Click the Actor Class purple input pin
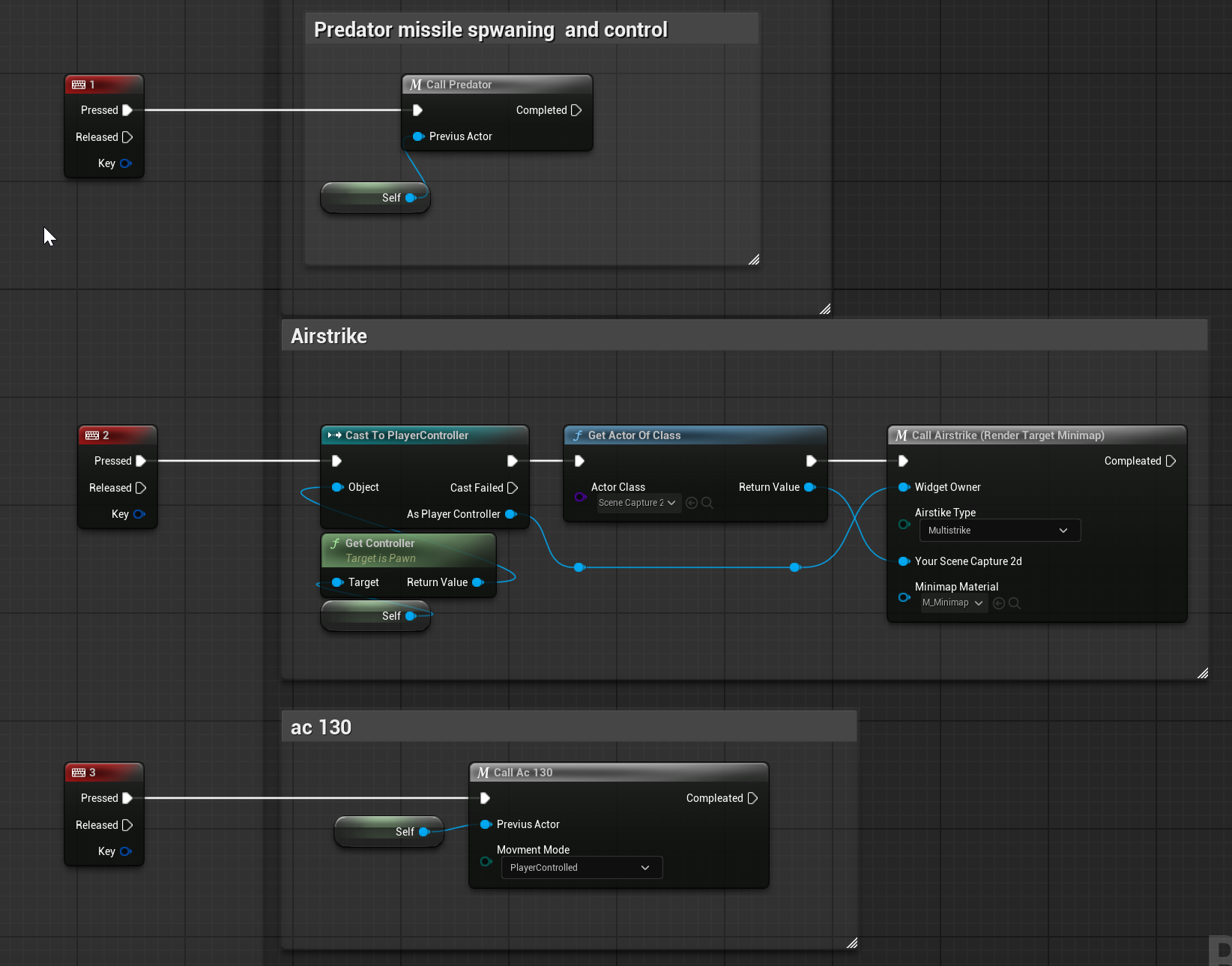The image size is (1232, 966). click(580, 497)
